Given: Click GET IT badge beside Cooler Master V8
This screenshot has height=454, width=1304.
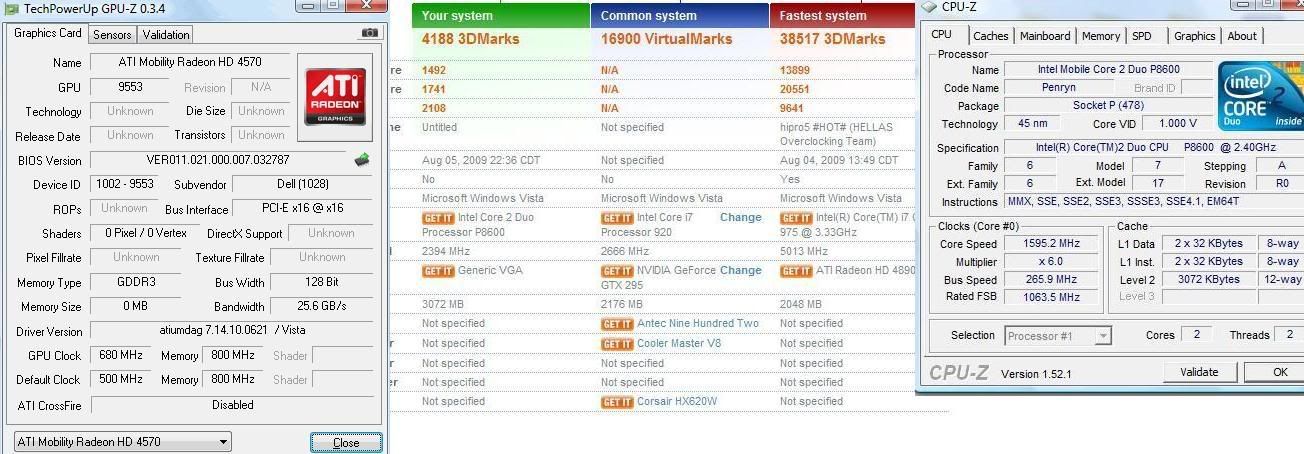Looking at the screenshot, I should (x=617, y=344).
